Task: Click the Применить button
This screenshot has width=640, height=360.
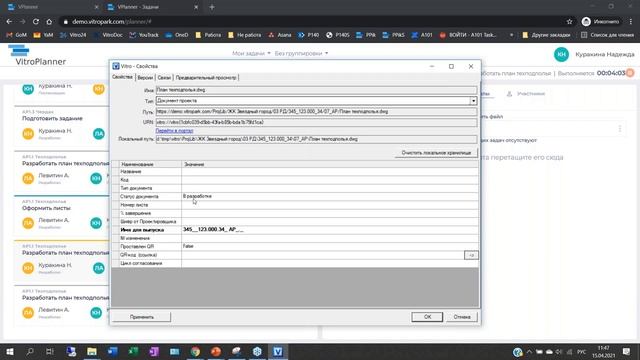Action: click(x=142, y=317)
